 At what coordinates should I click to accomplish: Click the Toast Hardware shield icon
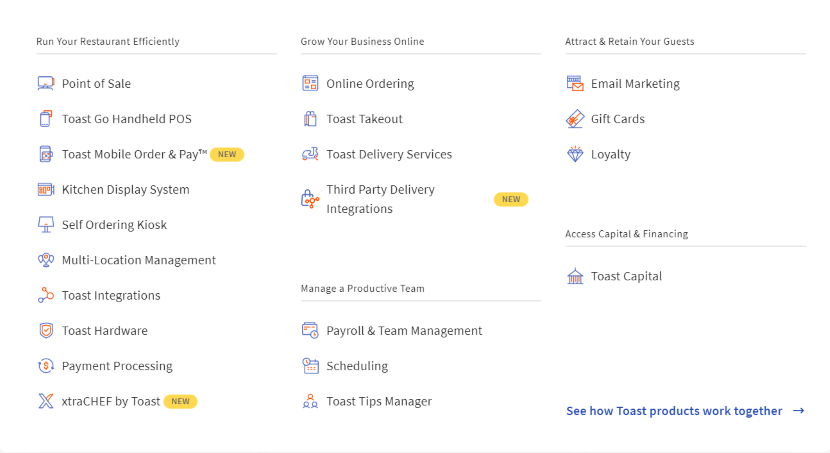coord(45,331)
